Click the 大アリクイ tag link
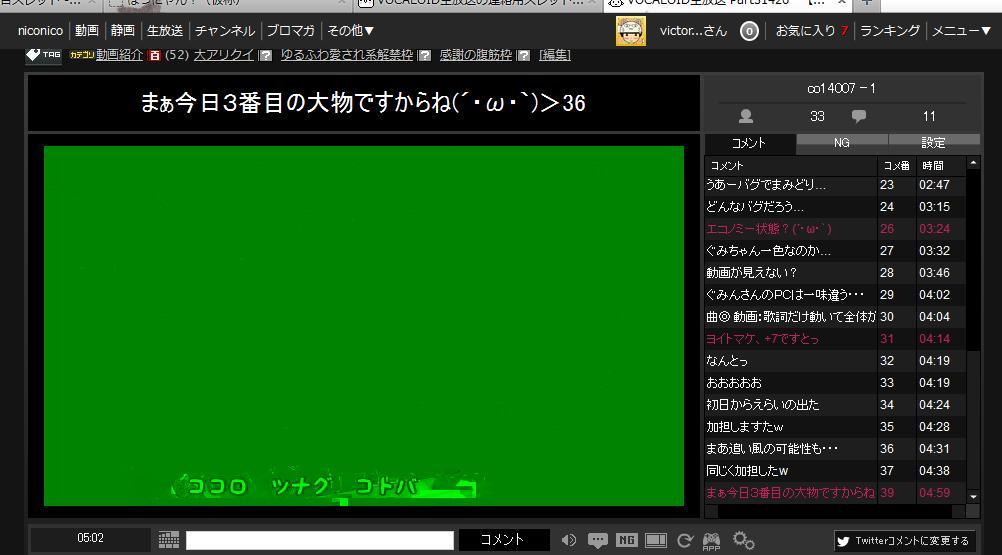 224,55
